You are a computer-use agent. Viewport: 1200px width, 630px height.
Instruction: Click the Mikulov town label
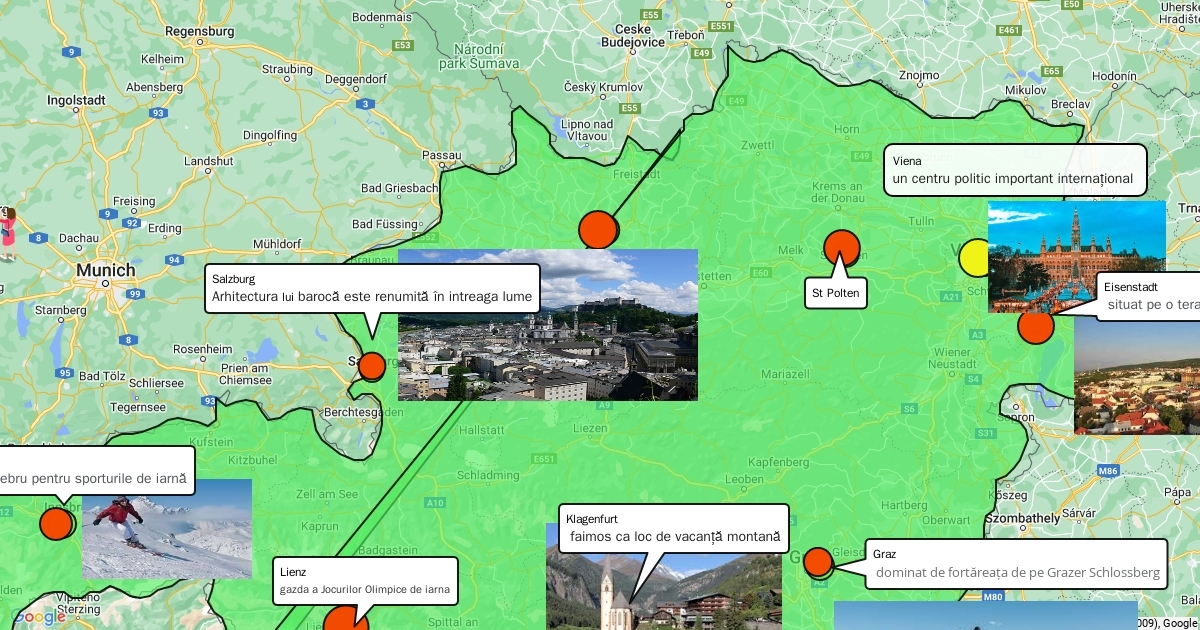pos(1025,90)
